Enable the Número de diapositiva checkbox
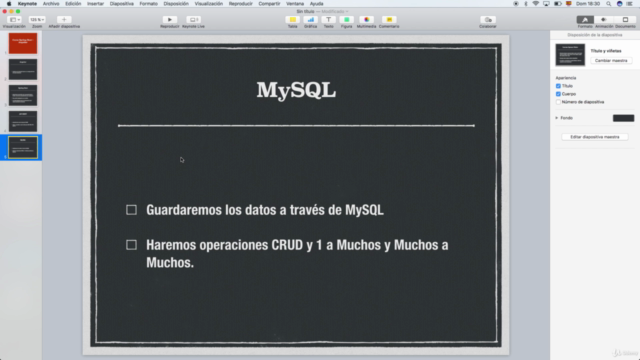 (558, 102)
